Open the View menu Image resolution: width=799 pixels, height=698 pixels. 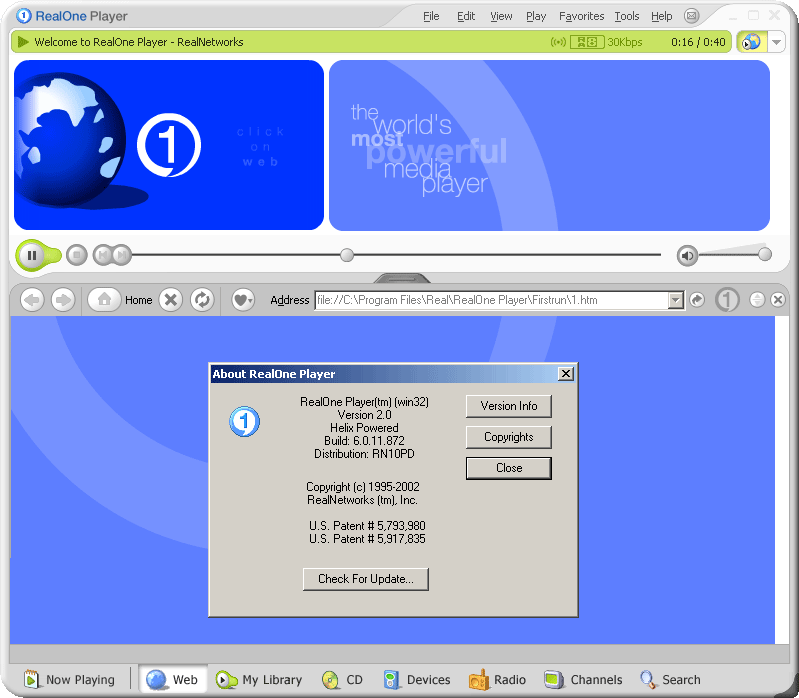(x=501, y=16)
